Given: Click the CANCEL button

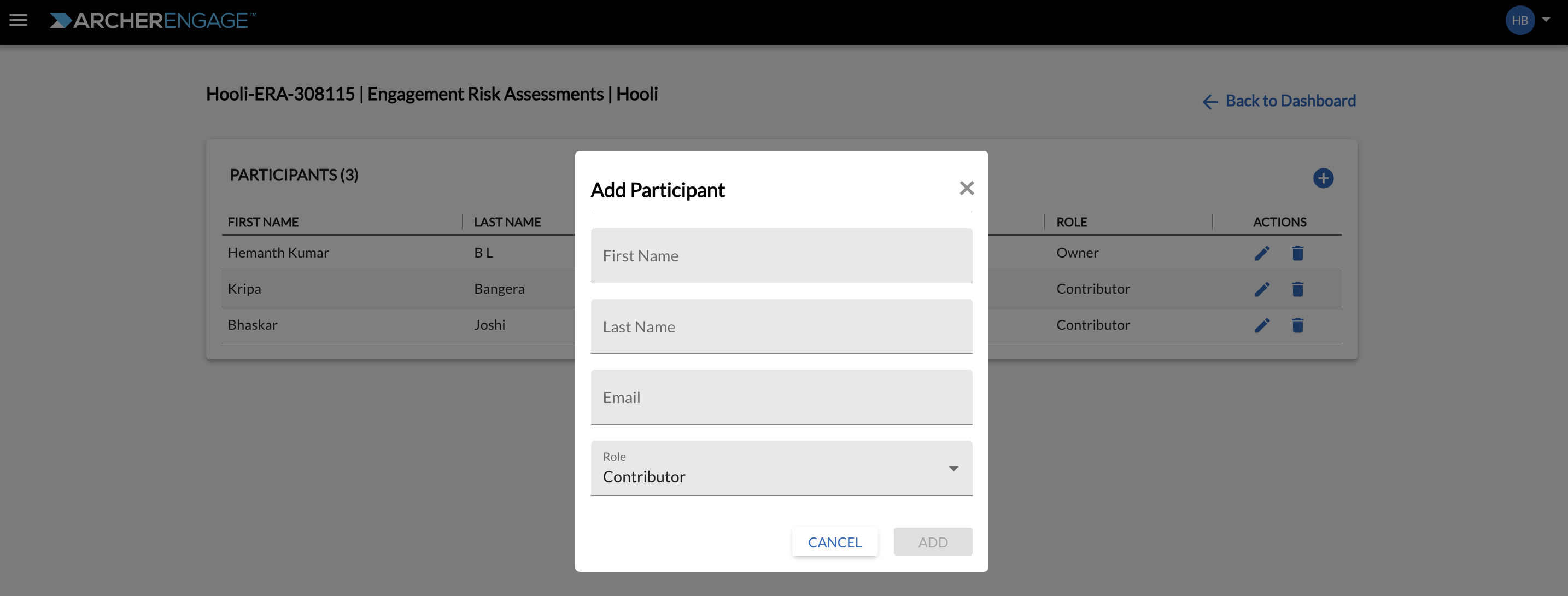Looking at the screenshot, I should pos(834,542).
